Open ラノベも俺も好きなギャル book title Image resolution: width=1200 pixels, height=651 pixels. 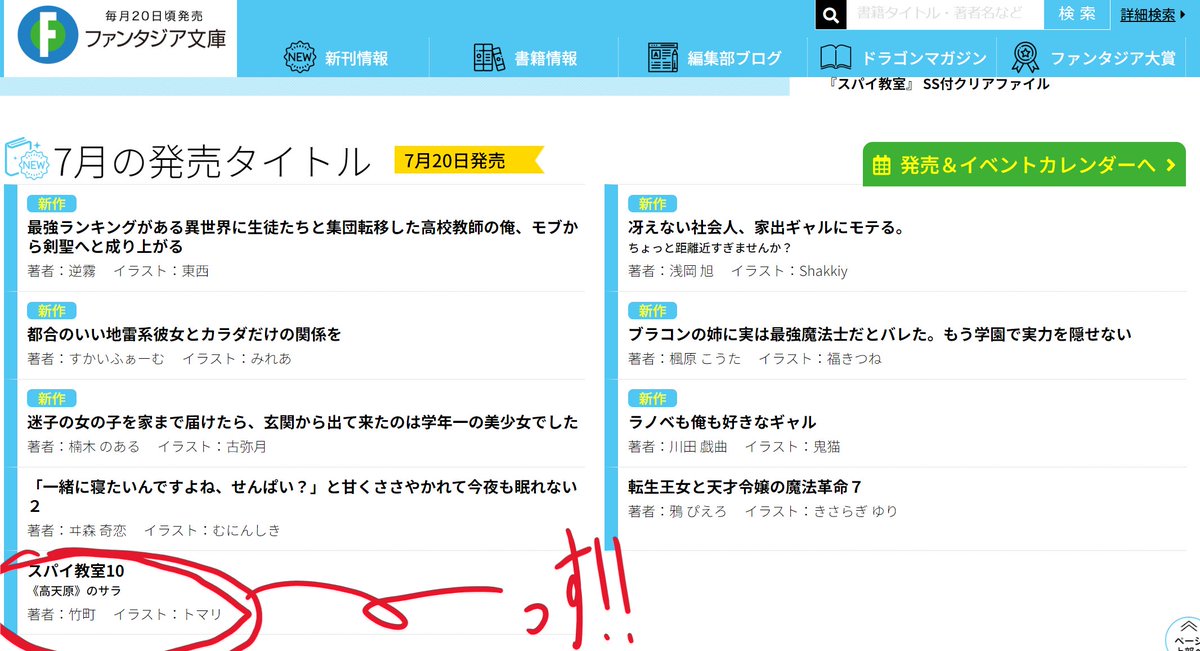tap(722, 422)
